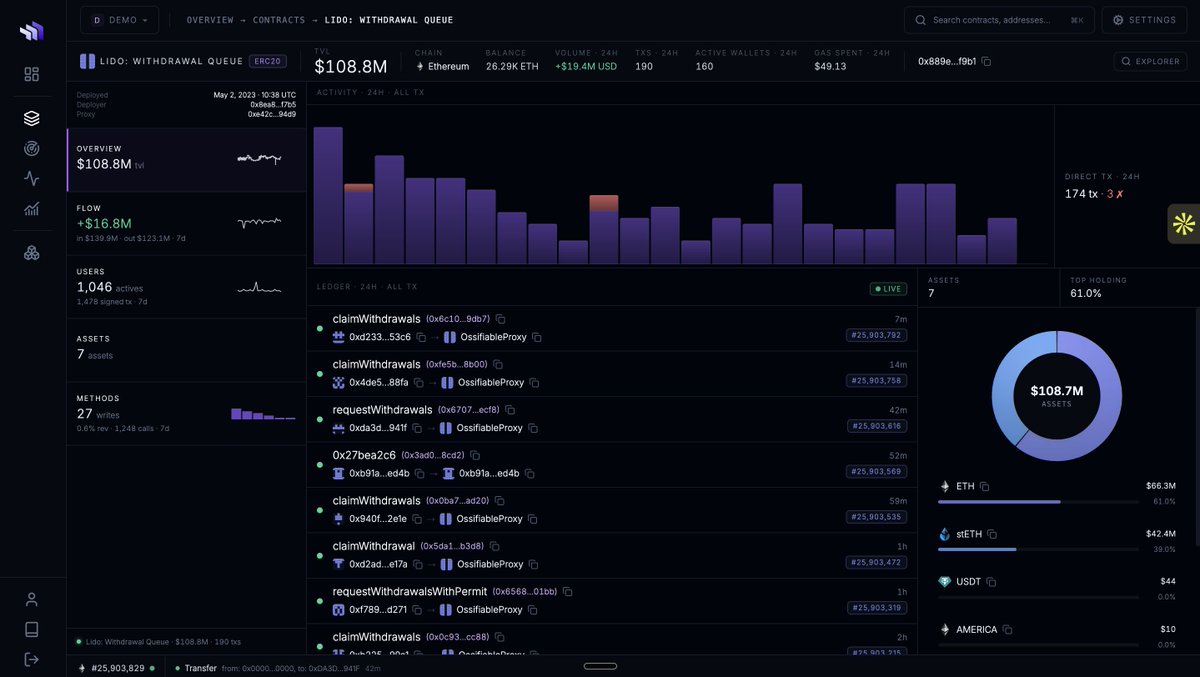The image size is (1200, 677).
Task: Copy sender address 0x940f...2e1e
Action: pyautogui.click(x=417, y=519)
